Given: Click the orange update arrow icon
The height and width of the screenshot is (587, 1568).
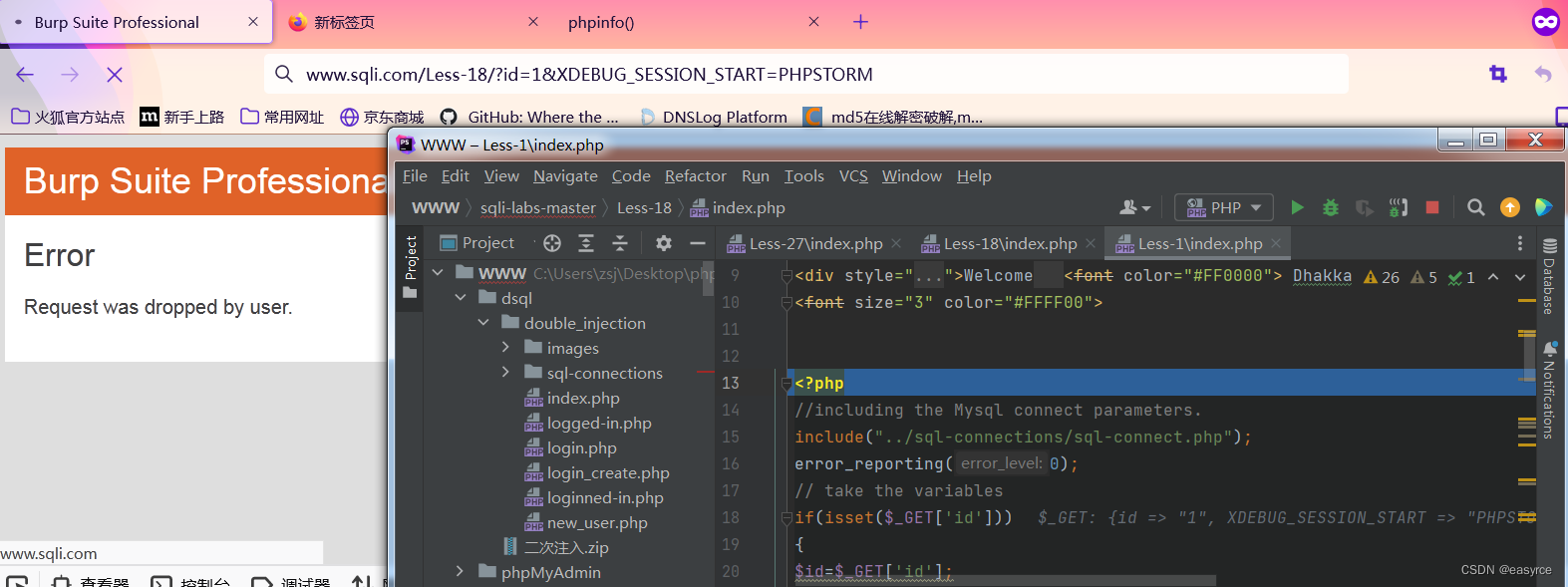Looking at the screenshot, I should click(1510, 207).
